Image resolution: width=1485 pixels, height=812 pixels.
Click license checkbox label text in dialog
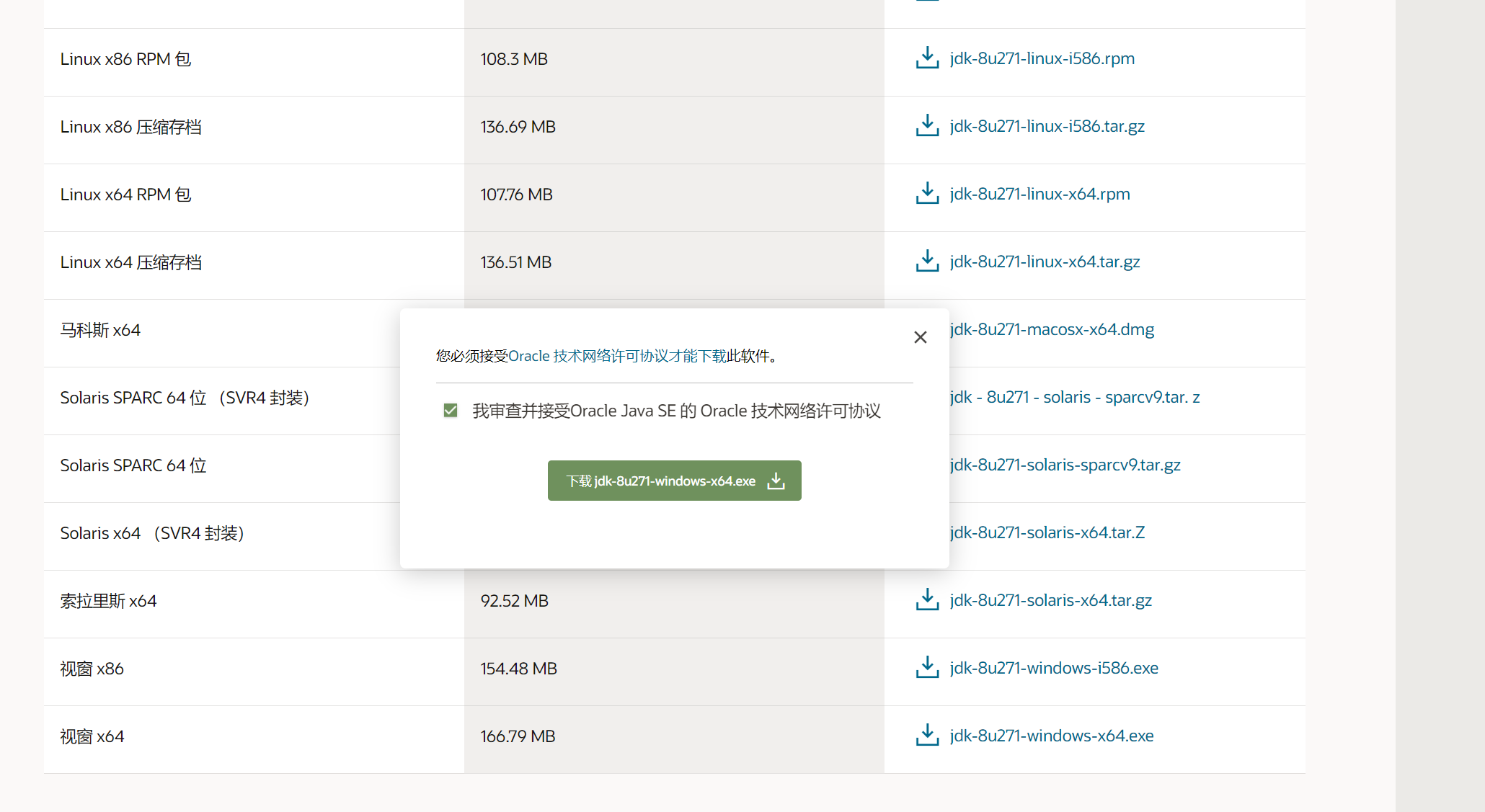tap(676, 411)
